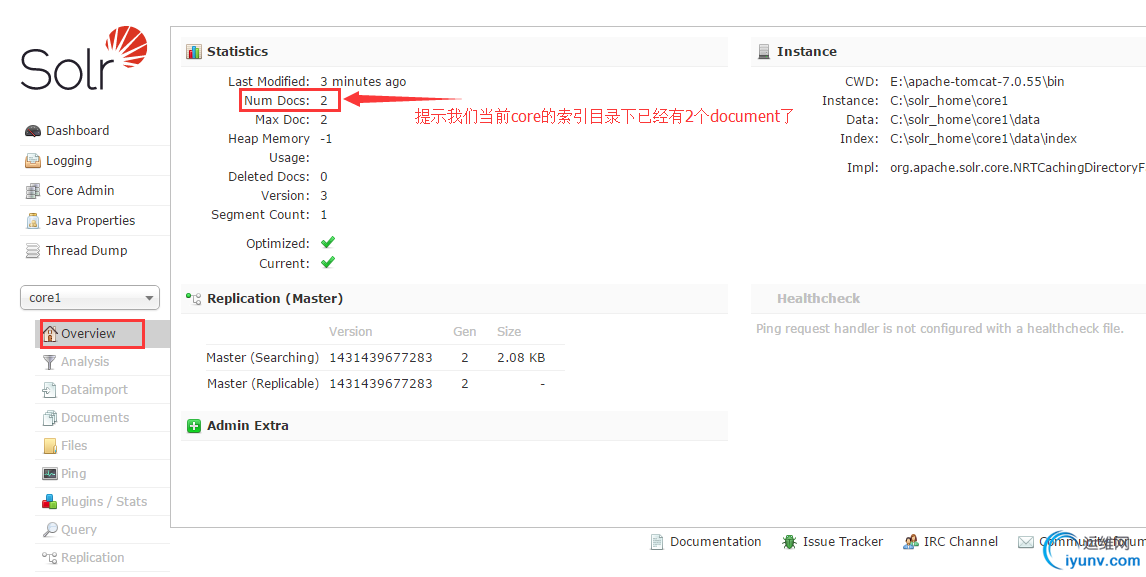
Task: Click the '3 minutes ago' Last Modified value
Action: (x=363, y=82)
